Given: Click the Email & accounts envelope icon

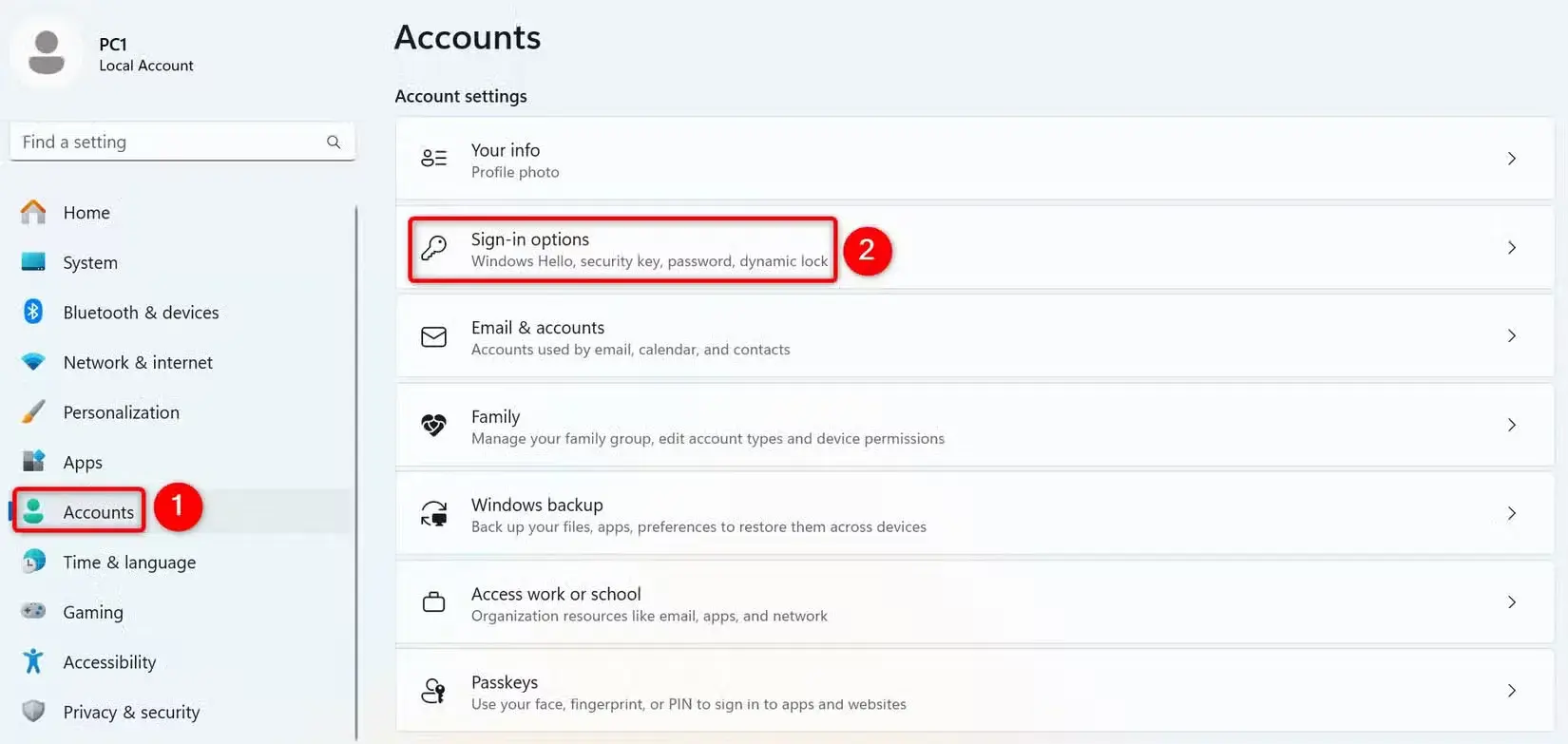Looking at the screenshot, I should point(434,337).
